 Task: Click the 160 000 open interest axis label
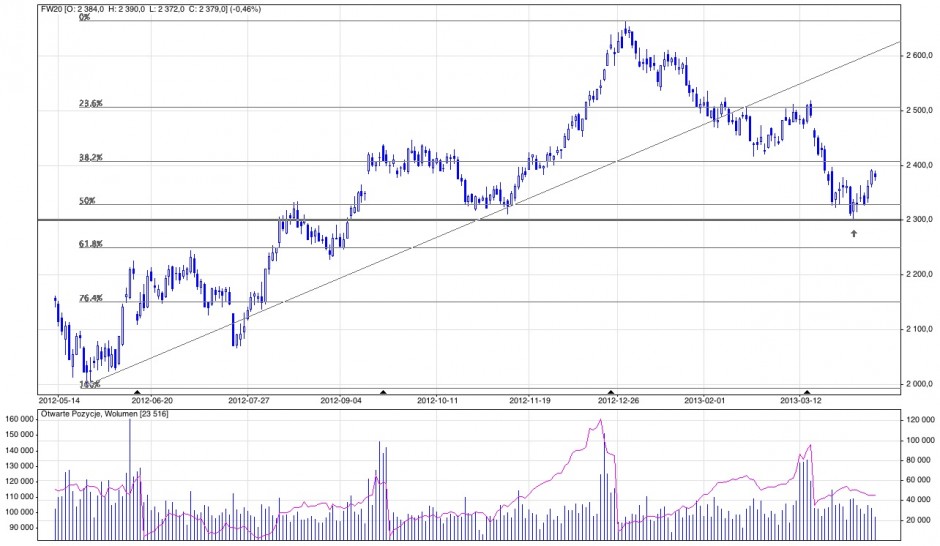(20, 434)
